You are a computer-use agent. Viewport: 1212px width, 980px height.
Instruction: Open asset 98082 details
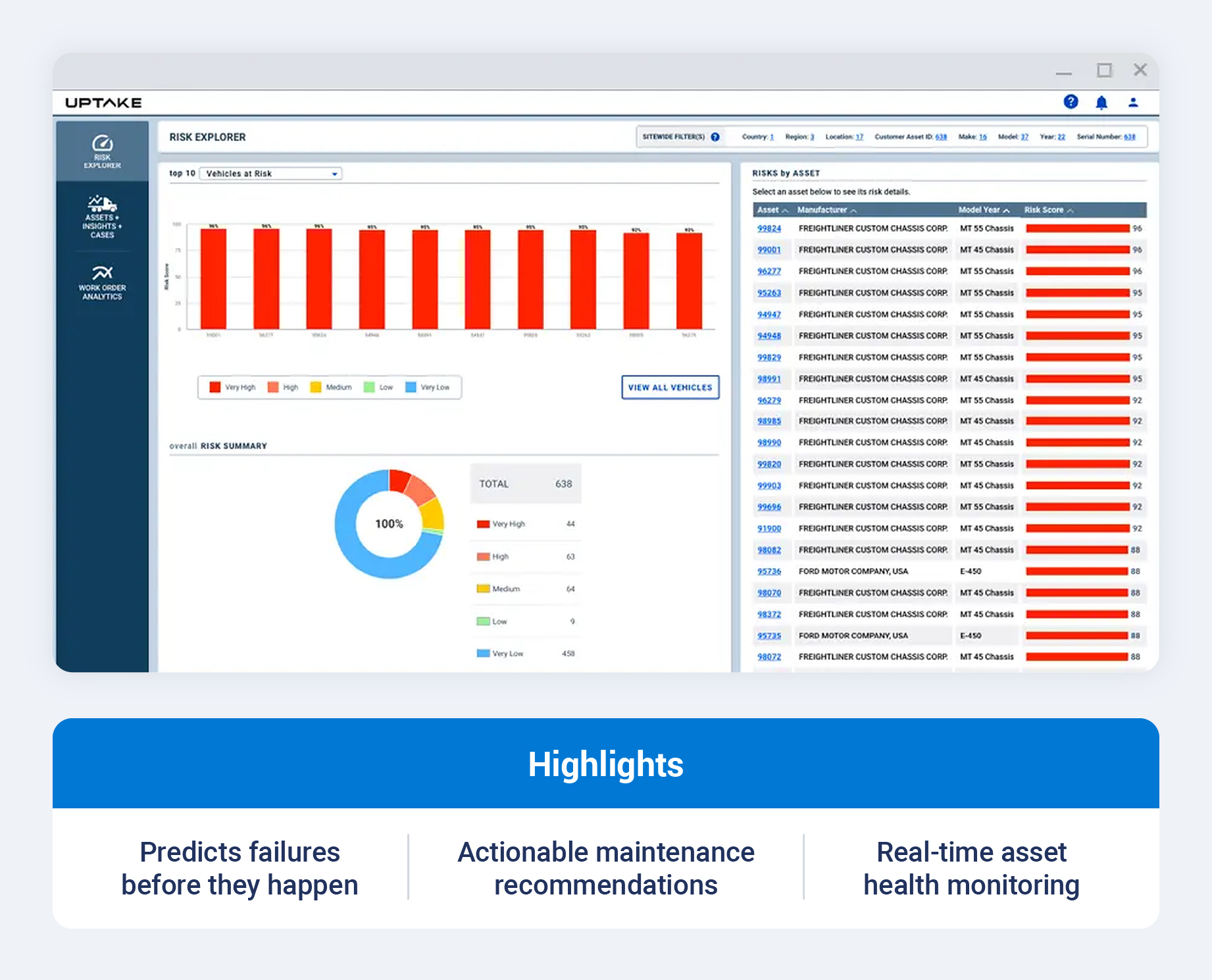point(769,550)
